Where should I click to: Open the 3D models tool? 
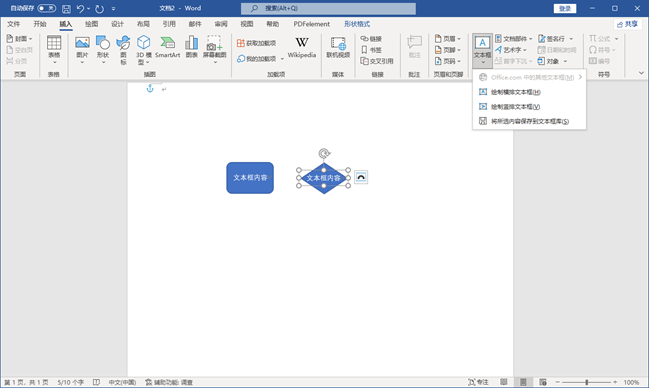[143, 50]
